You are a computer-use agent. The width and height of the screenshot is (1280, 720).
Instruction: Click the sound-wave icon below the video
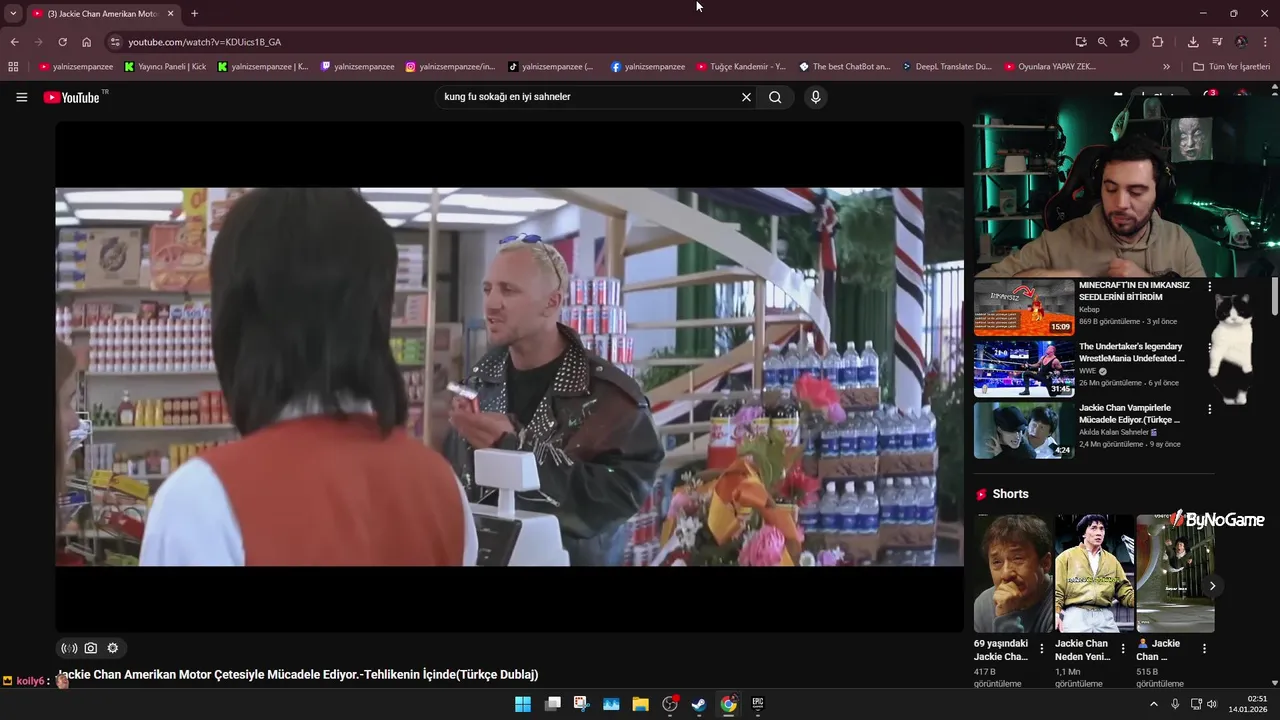coord(69,648)
